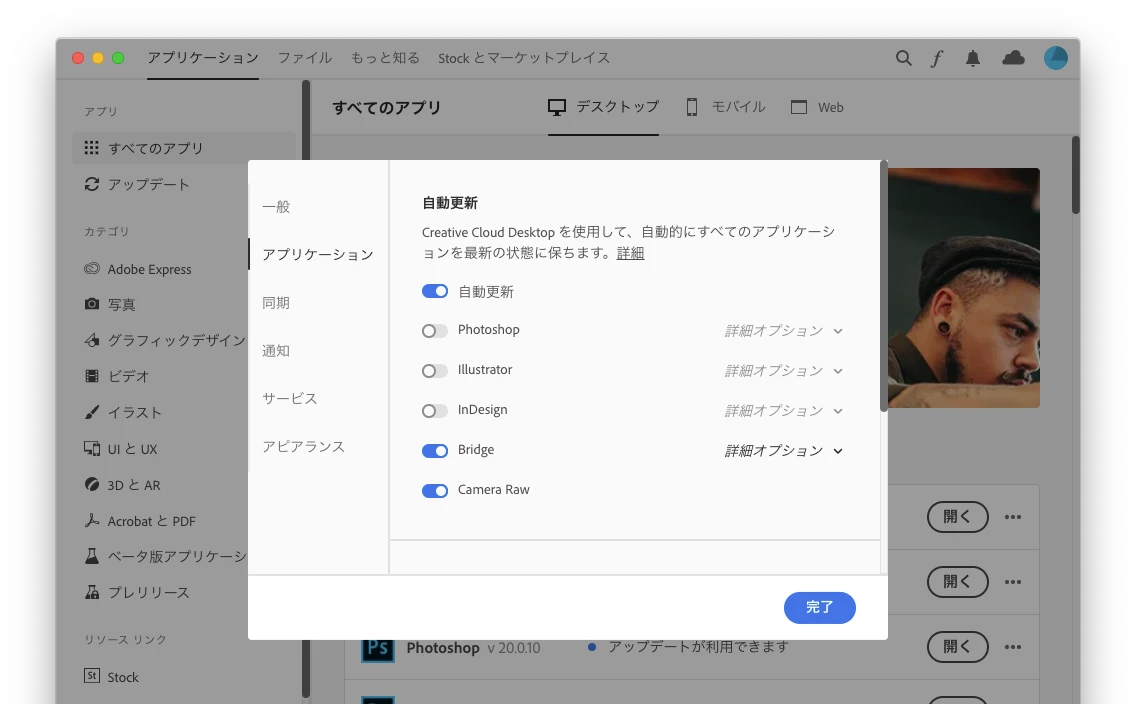Select the 通知 preferences tab
Screen dimensions: 1136x704
point(276,351)
